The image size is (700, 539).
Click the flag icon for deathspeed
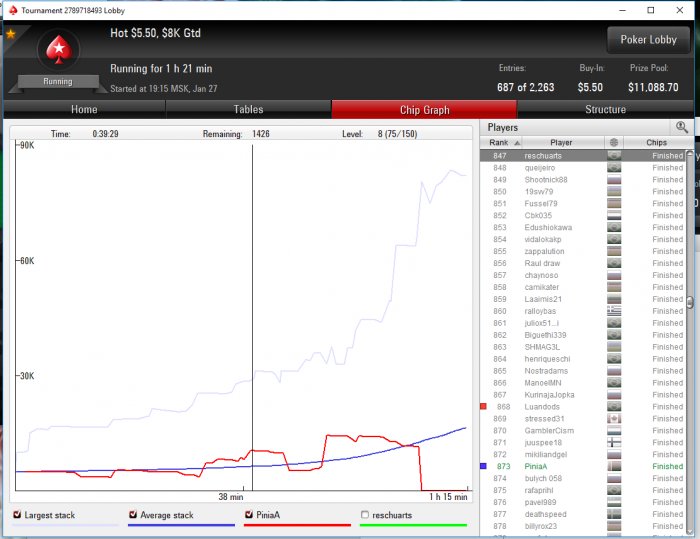click(614, 514)
